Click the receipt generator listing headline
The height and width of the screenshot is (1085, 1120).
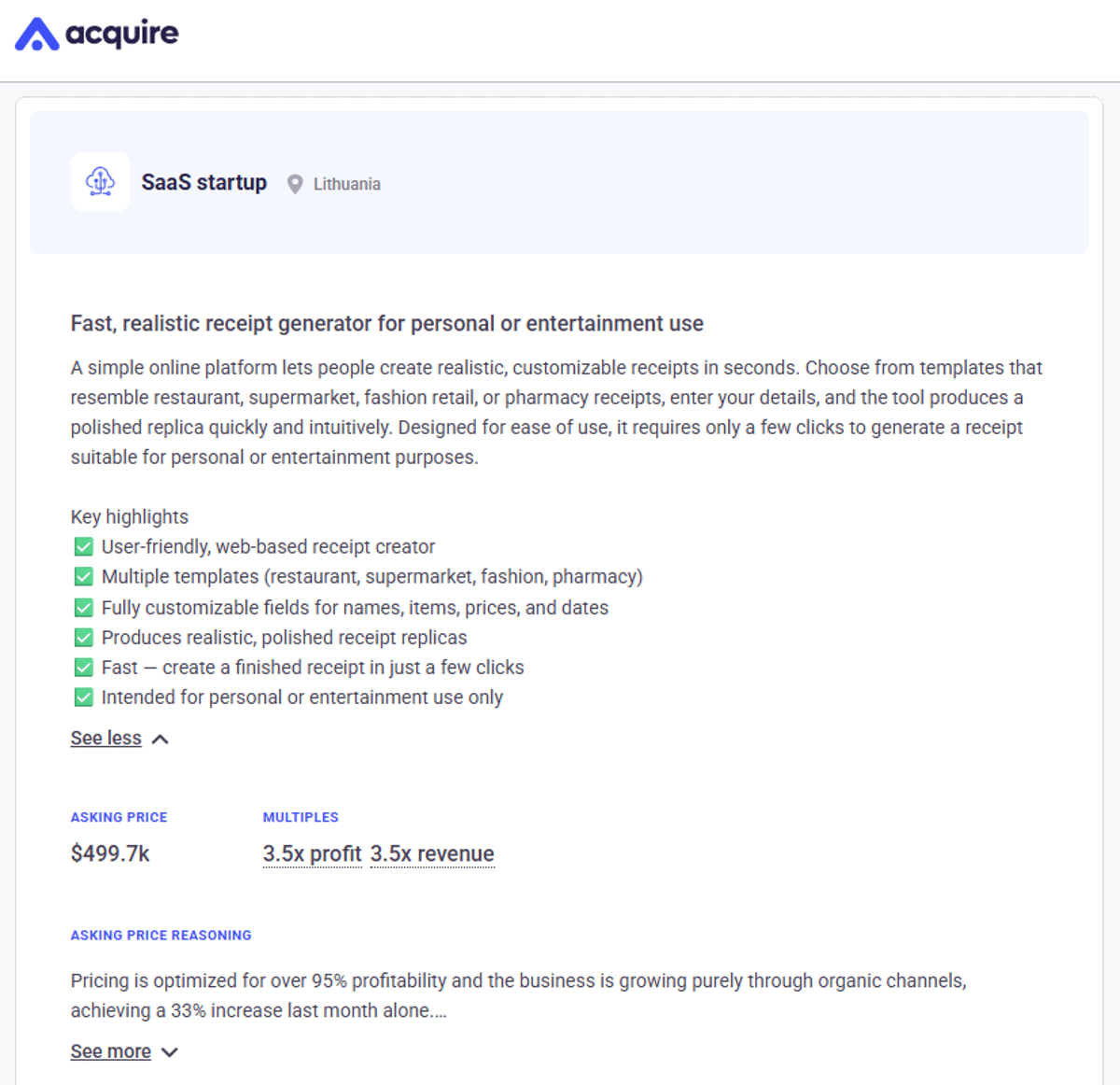point(386,323)
